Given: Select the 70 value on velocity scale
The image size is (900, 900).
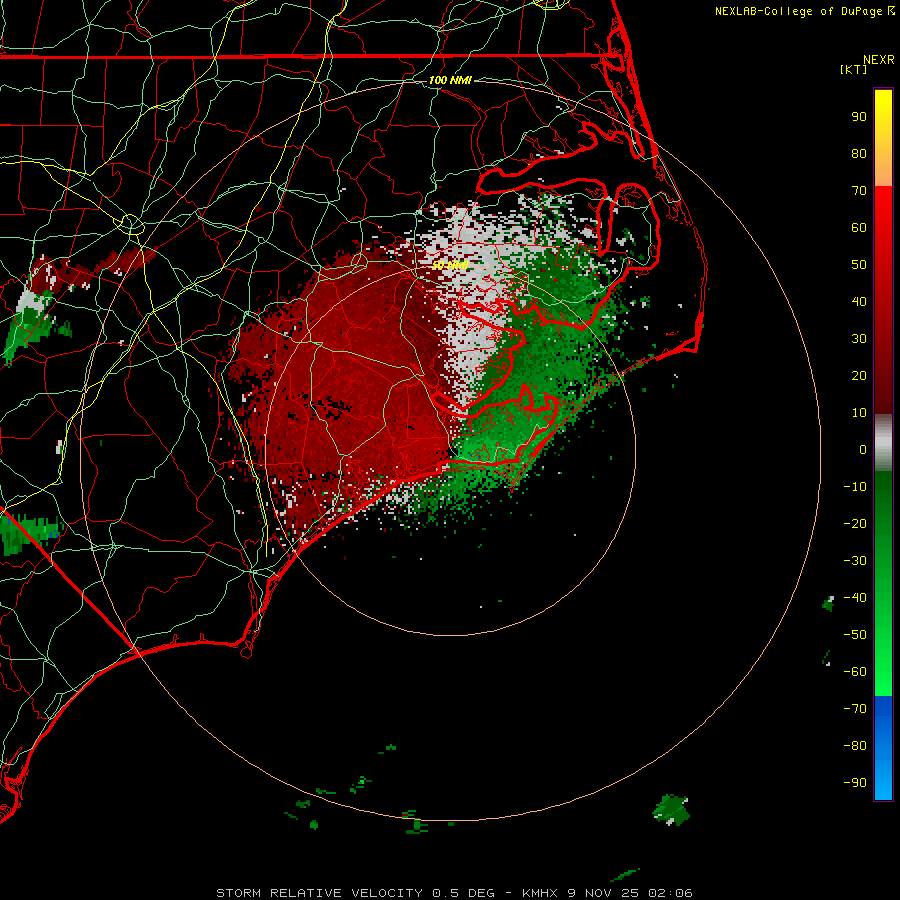Looking at the screenshot, I should pos(859,191).
